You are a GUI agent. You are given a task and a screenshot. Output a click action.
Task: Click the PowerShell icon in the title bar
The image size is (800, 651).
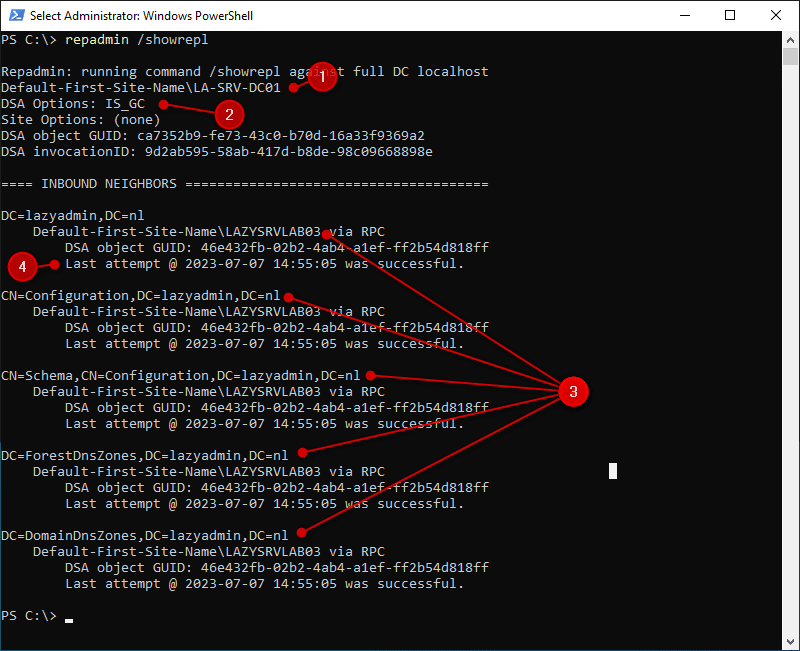[16, 15]
